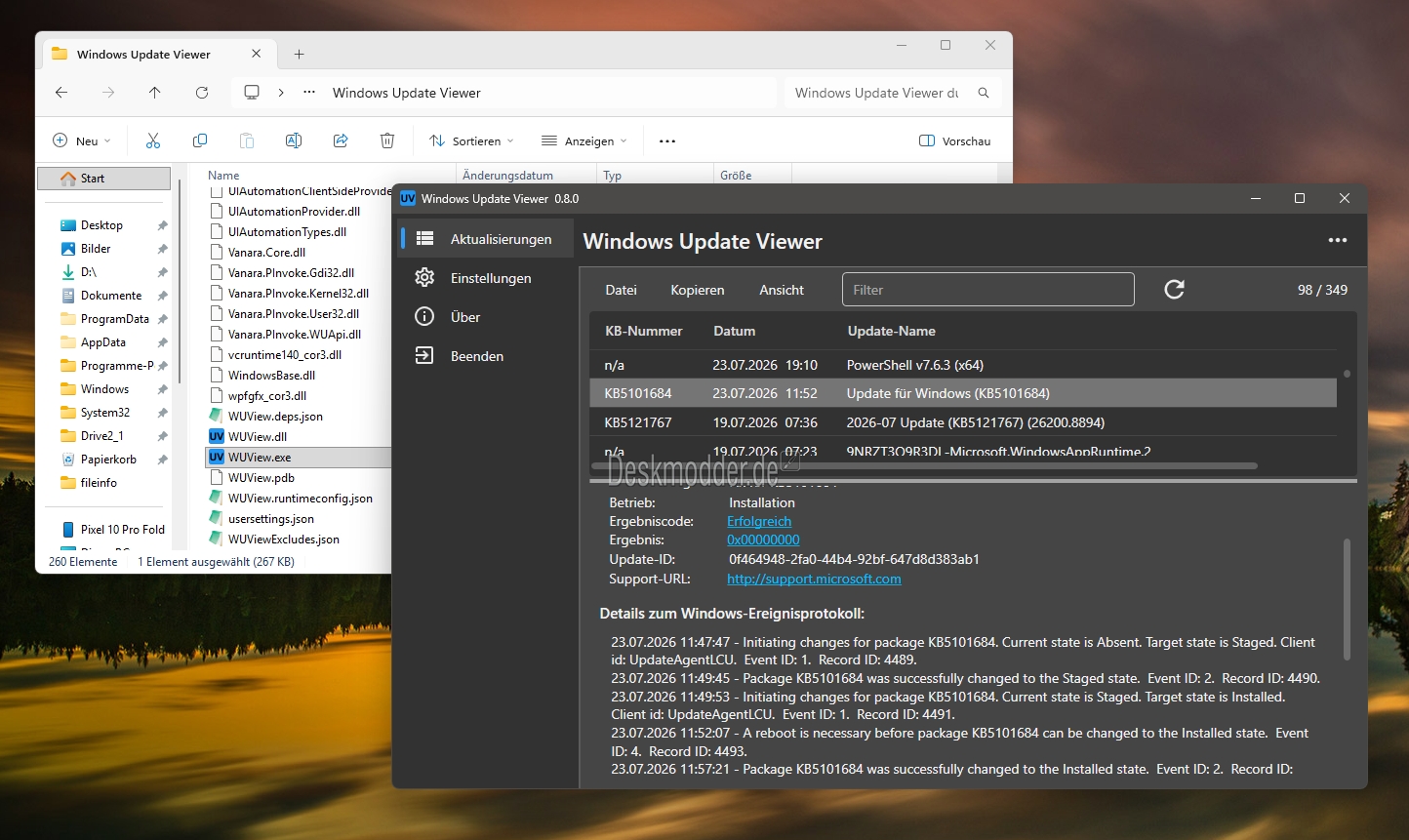Expand the address bar path chevron
The image size is (1409, 840).
(281, 93)
